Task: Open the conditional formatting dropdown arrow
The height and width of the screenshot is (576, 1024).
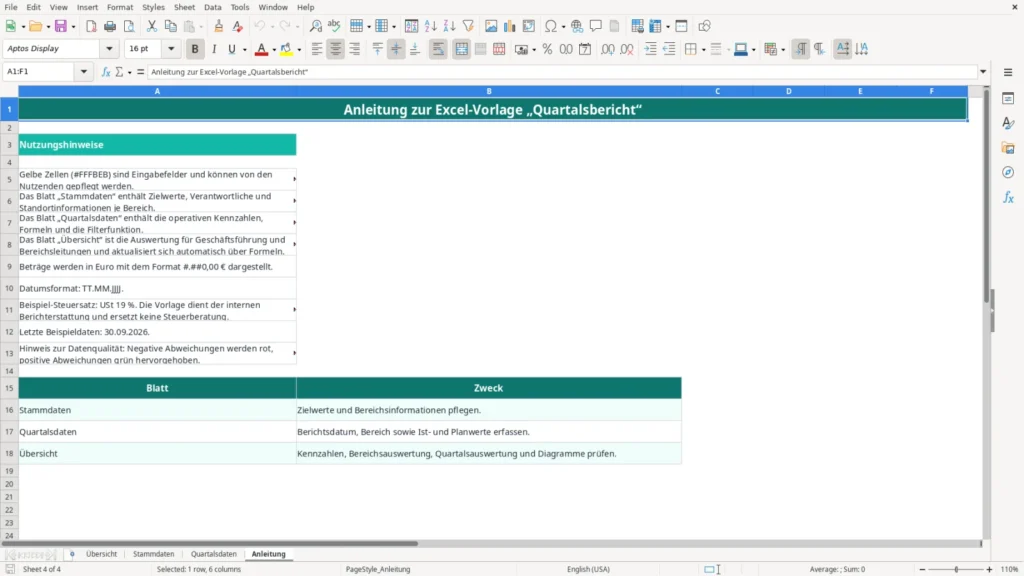Action: (783, 50)
